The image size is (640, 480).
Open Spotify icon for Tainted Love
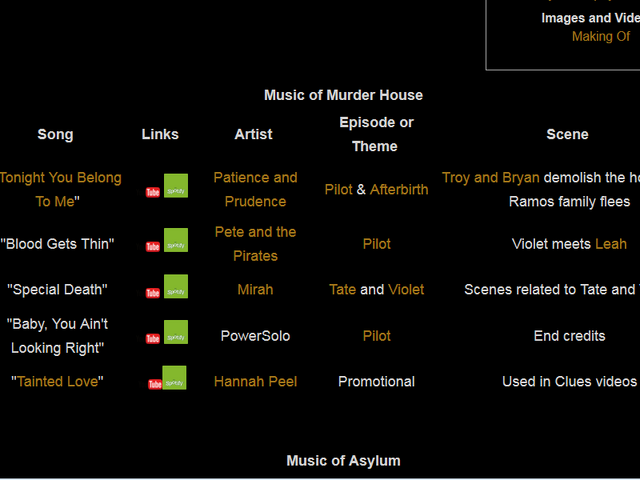tap(174, 378)
